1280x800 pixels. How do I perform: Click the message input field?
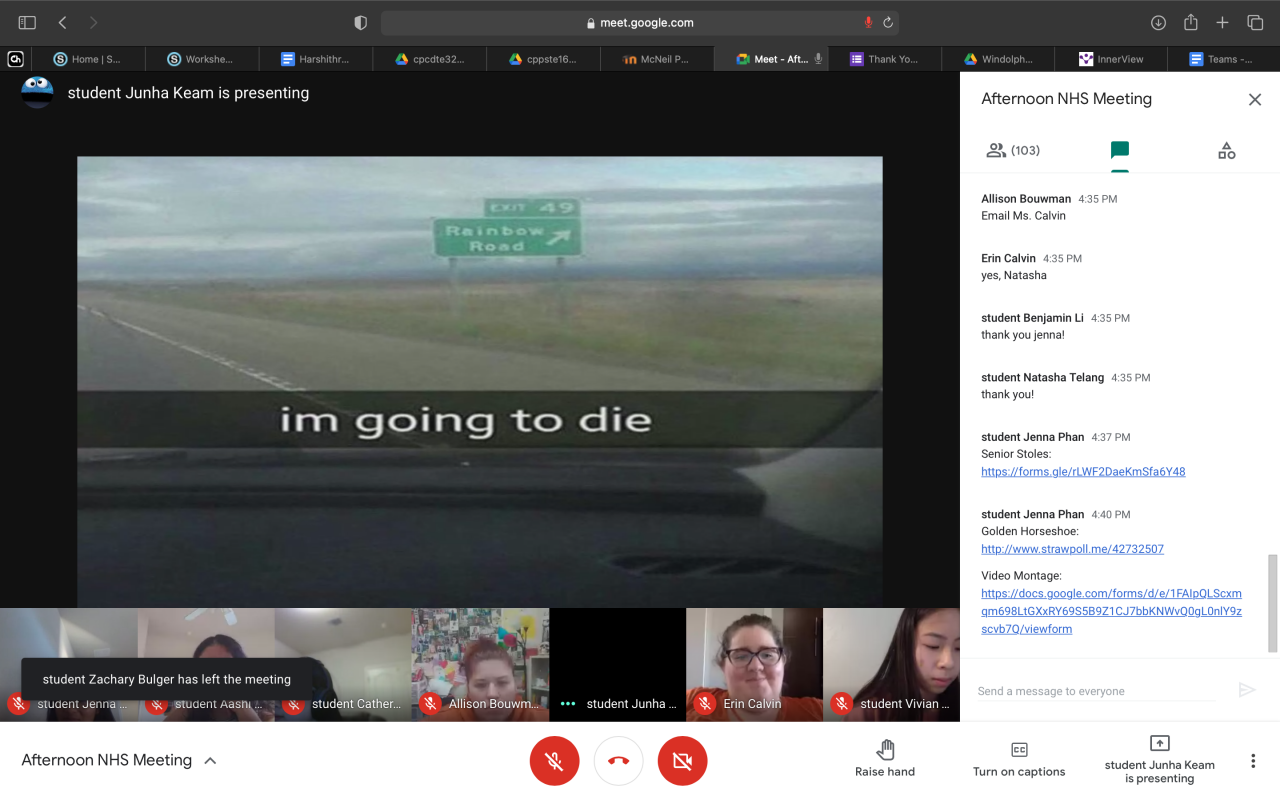(1095, 691)
